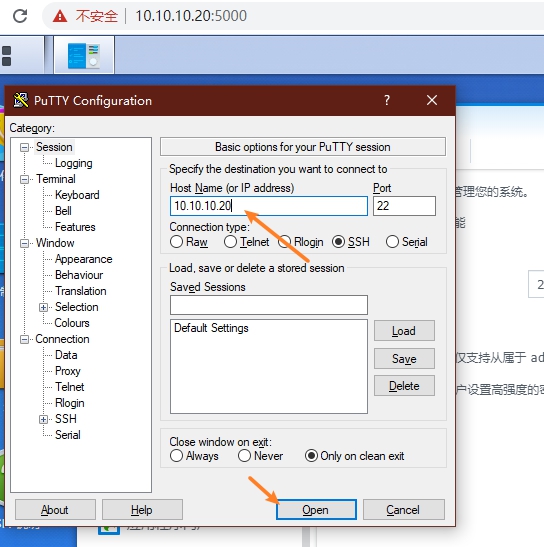Click Open to start the session
The width and height of the screenshot is (544, 547).
[x=316, y=510]
